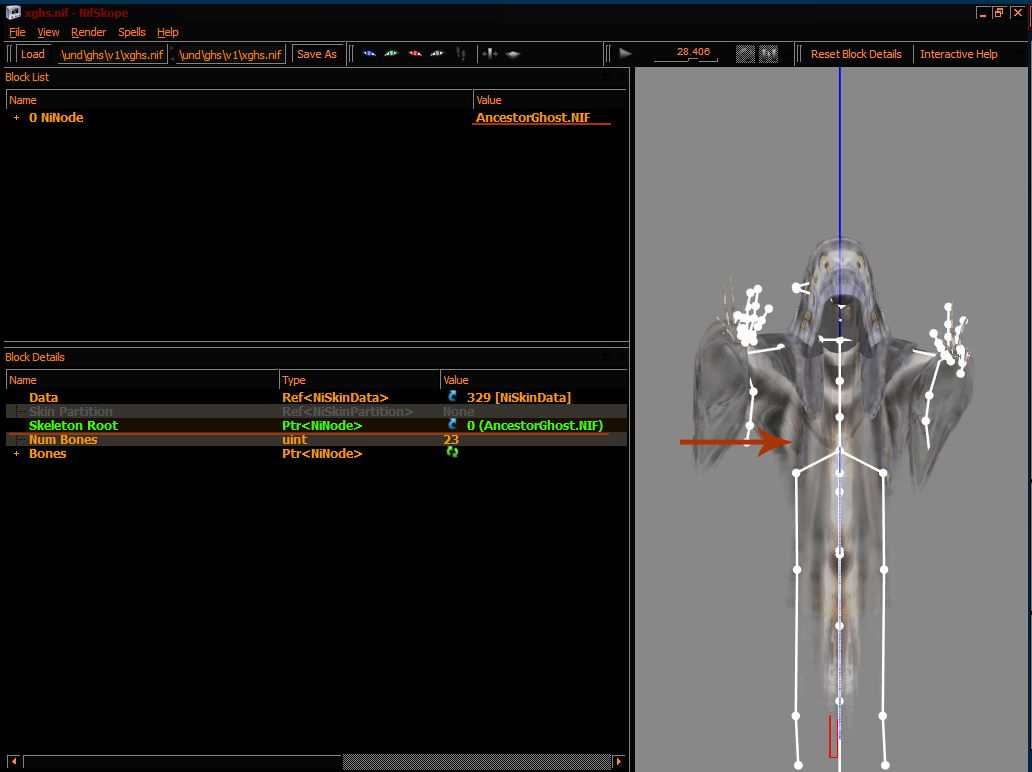Select the green-eye front view icon
Screen dimensions: 1032x772
[392, 54]
